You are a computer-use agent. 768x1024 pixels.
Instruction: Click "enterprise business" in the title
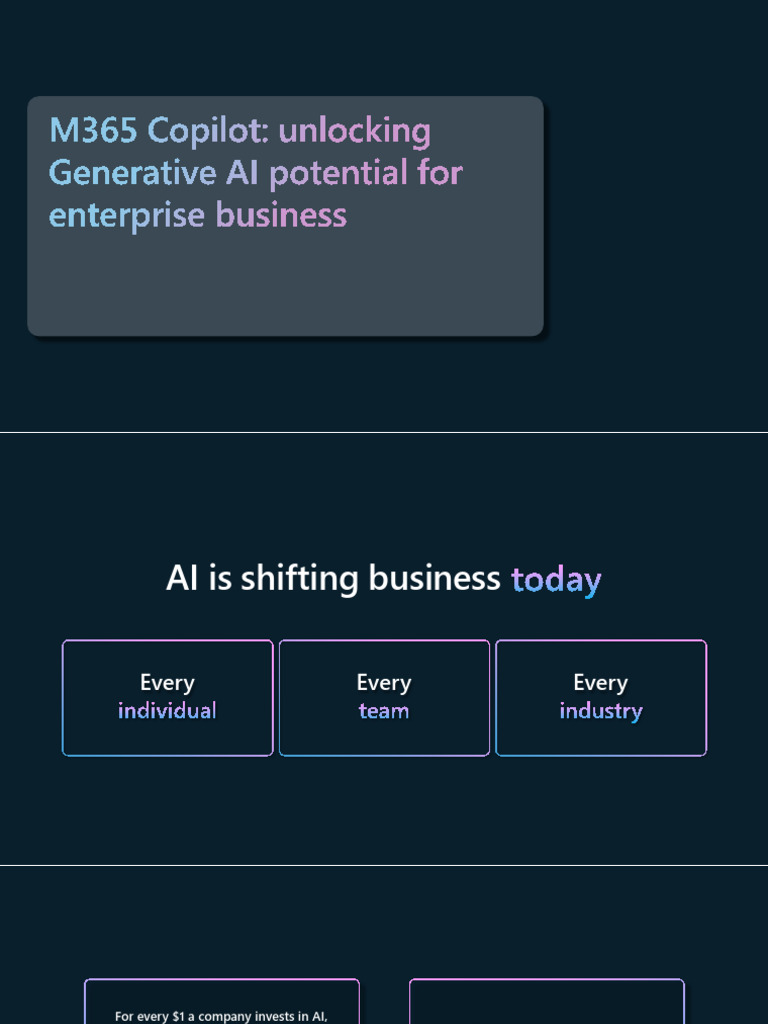pos(198,215)
